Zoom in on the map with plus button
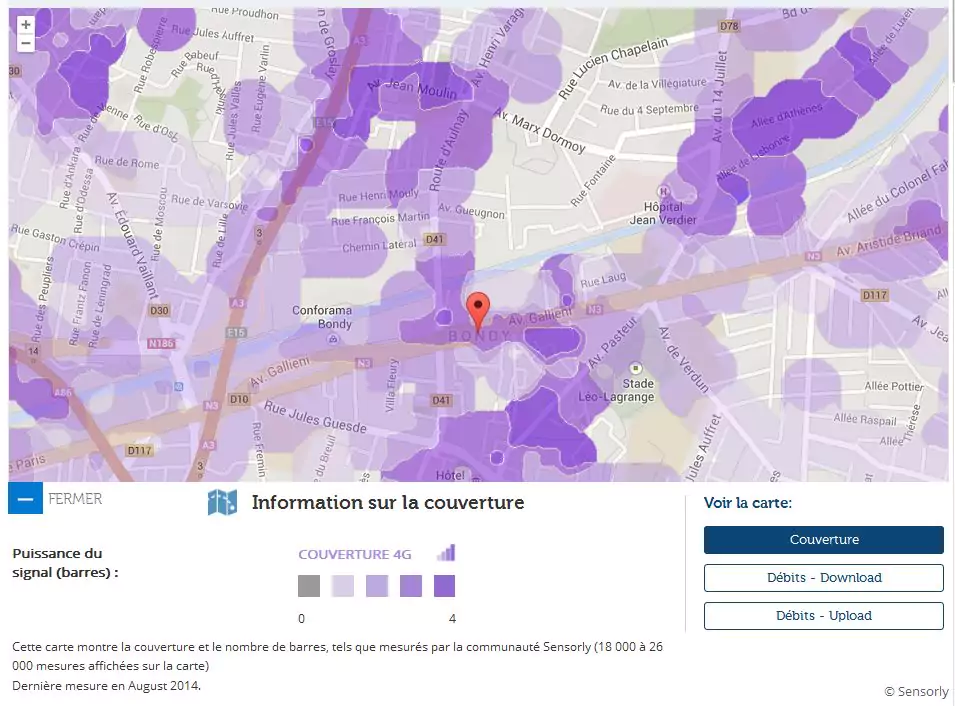 pyautogui.click(x=26, y=25)
